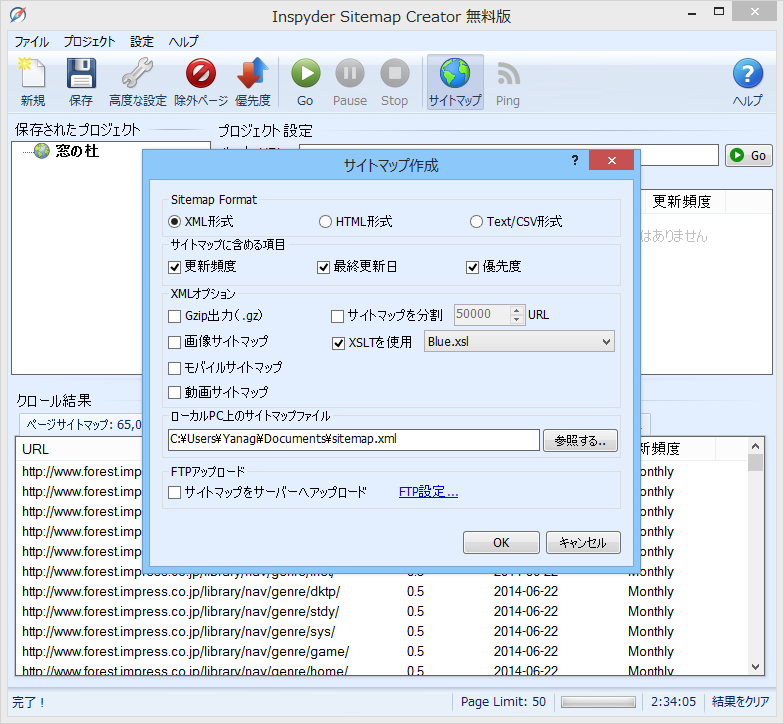This screenshot has width=784, height=724.
Task: Select row with genre/game/ URL
Action: tap(382, 652)
